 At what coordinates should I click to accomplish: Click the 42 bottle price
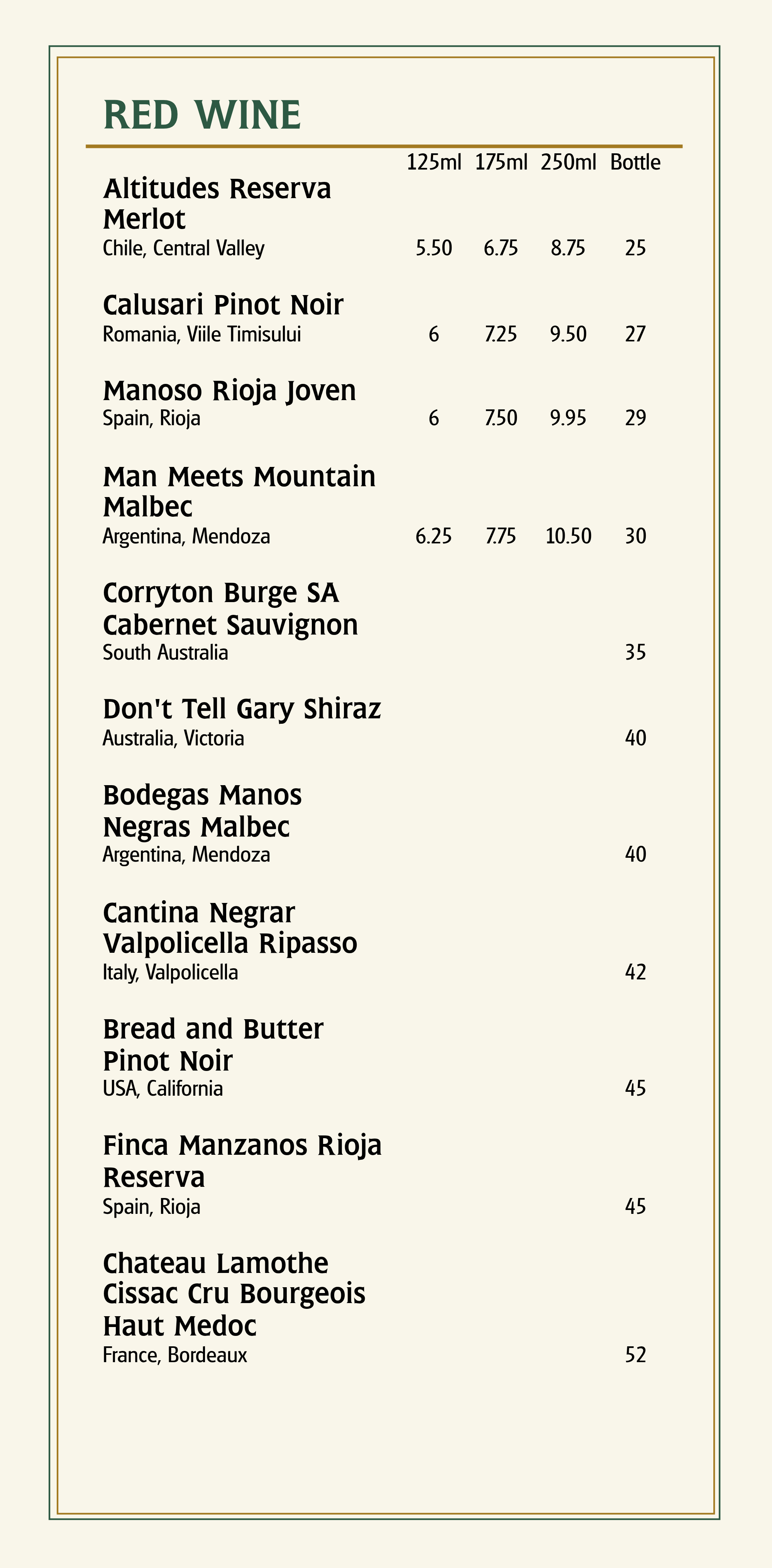pos(635,972)
